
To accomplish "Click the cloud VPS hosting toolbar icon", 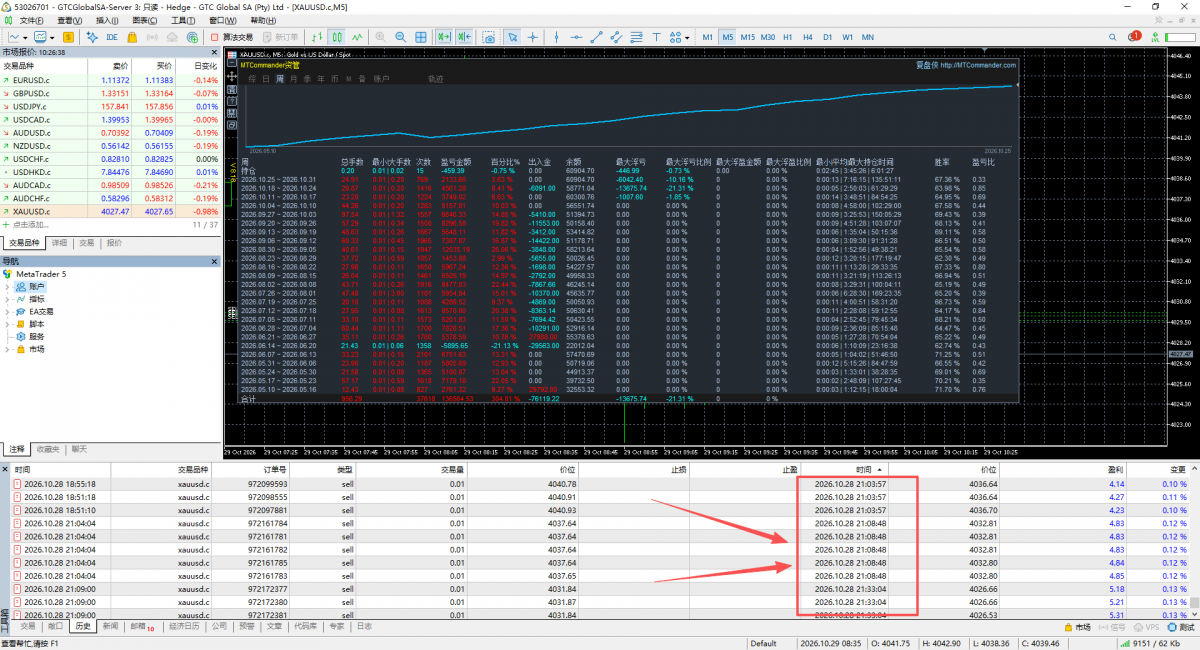I will pyautogui.click(x=173, y=37).
